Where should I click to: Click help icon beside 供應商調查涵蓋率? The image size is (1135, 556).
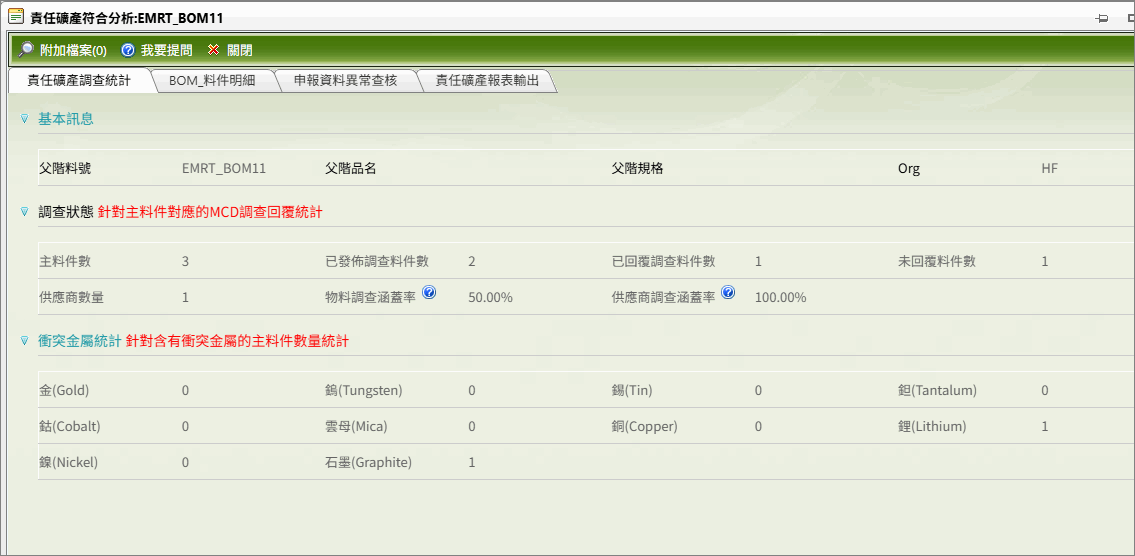click(x=728, y=293)
